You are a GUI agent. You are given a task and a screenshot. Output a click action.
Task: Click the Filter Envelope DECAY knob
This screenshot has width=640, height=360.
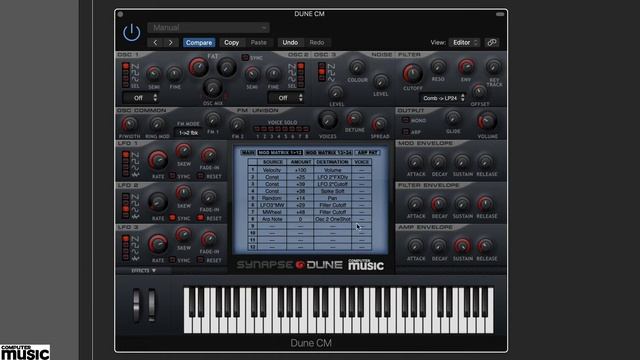[x=439, y=204]
